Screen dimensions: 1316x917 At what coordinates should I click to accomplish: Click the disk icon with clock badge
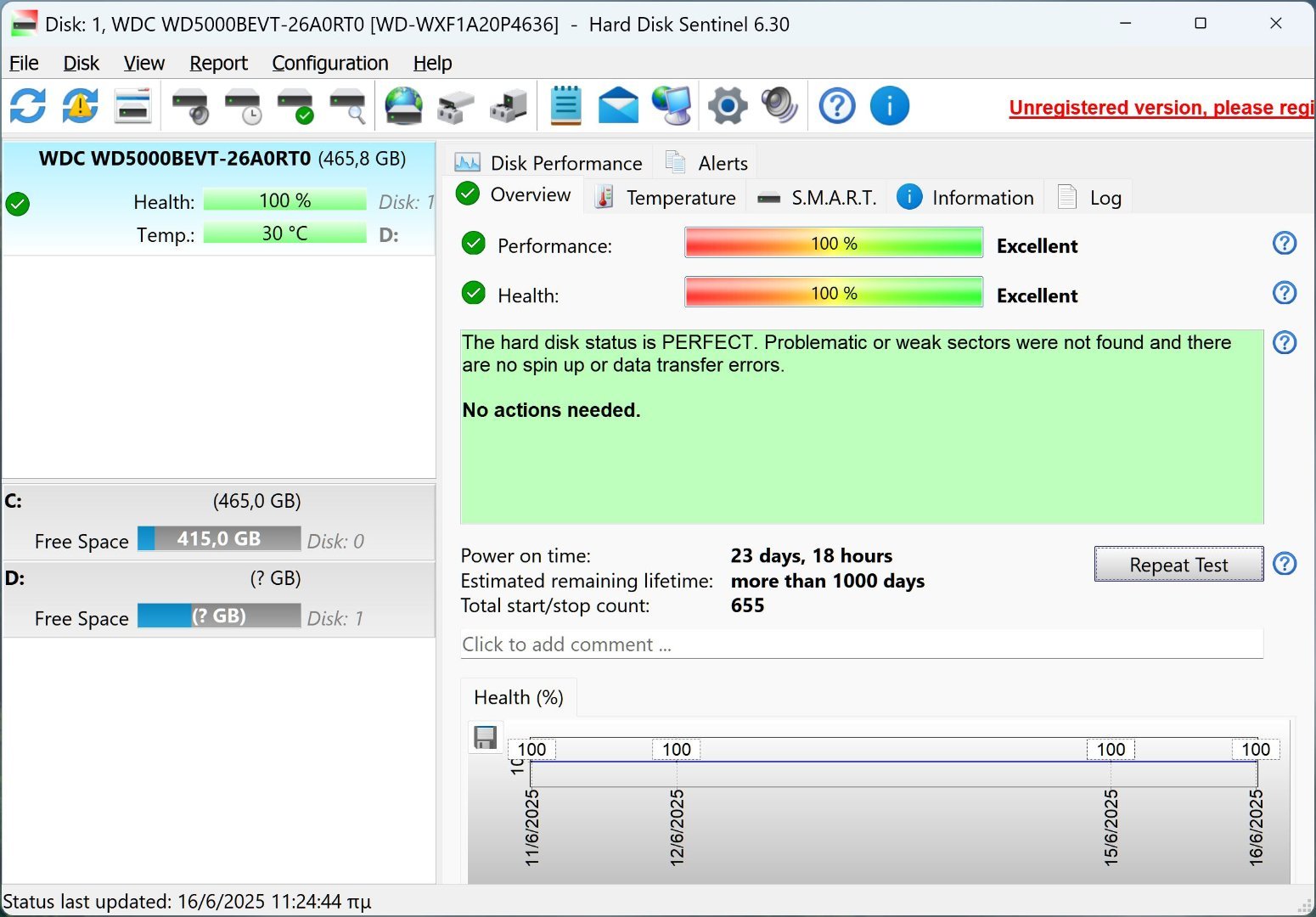click(243, 106)
